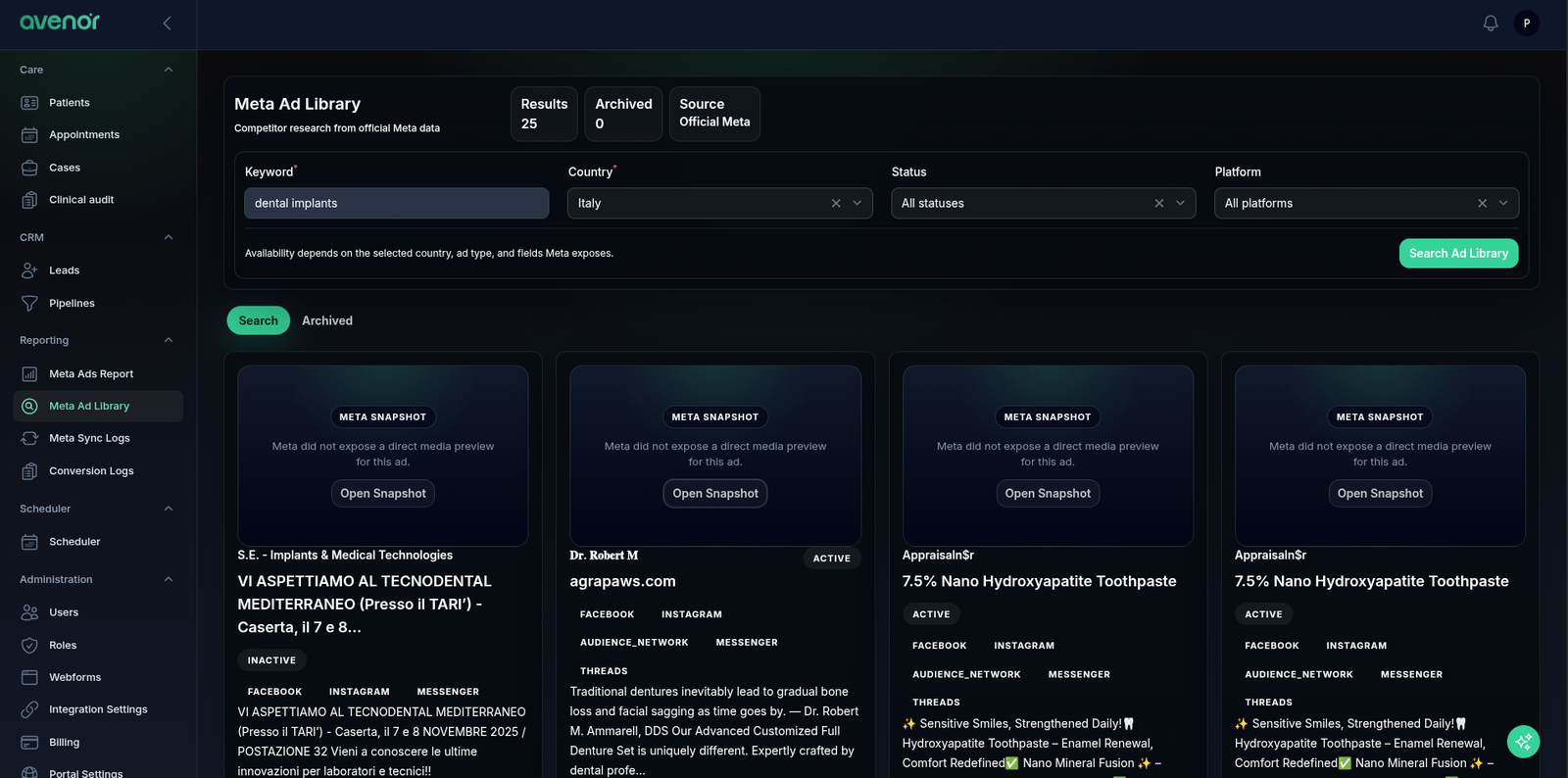Open the Platform dropdown arrow
Image resolution: width=1568 pixels, height=778 pixels.
[x=1504, y=203]
